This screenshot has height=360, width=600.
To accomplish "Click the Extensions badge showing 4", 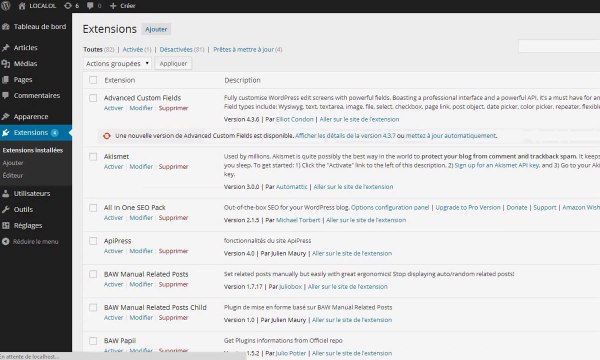I will pos(55,133).
